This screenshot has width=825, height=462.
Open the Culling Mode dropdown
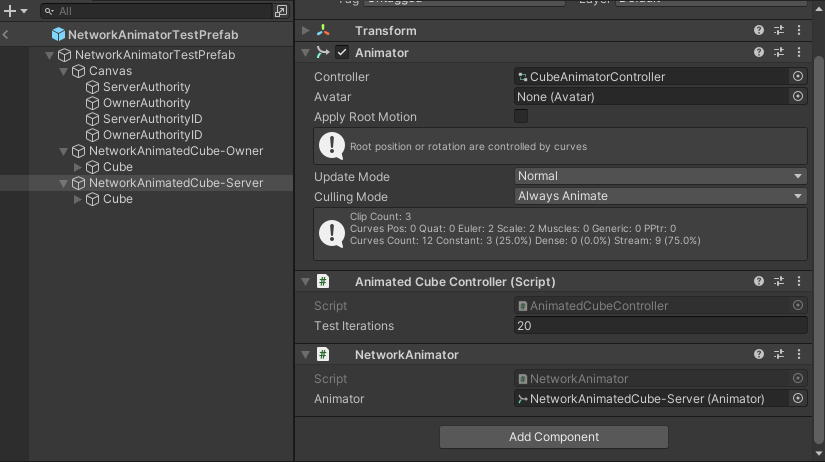660,196
